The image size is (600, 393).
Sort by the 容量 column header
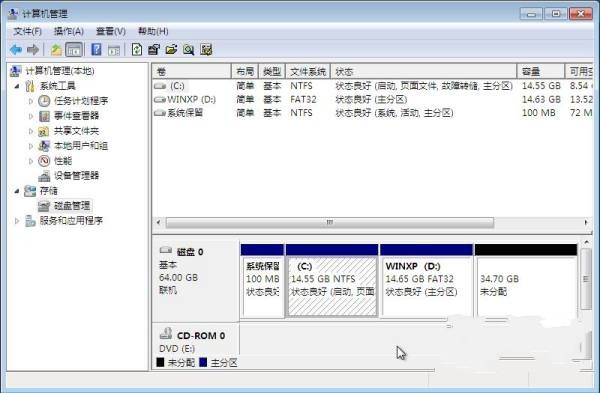(x=541, y=72)
